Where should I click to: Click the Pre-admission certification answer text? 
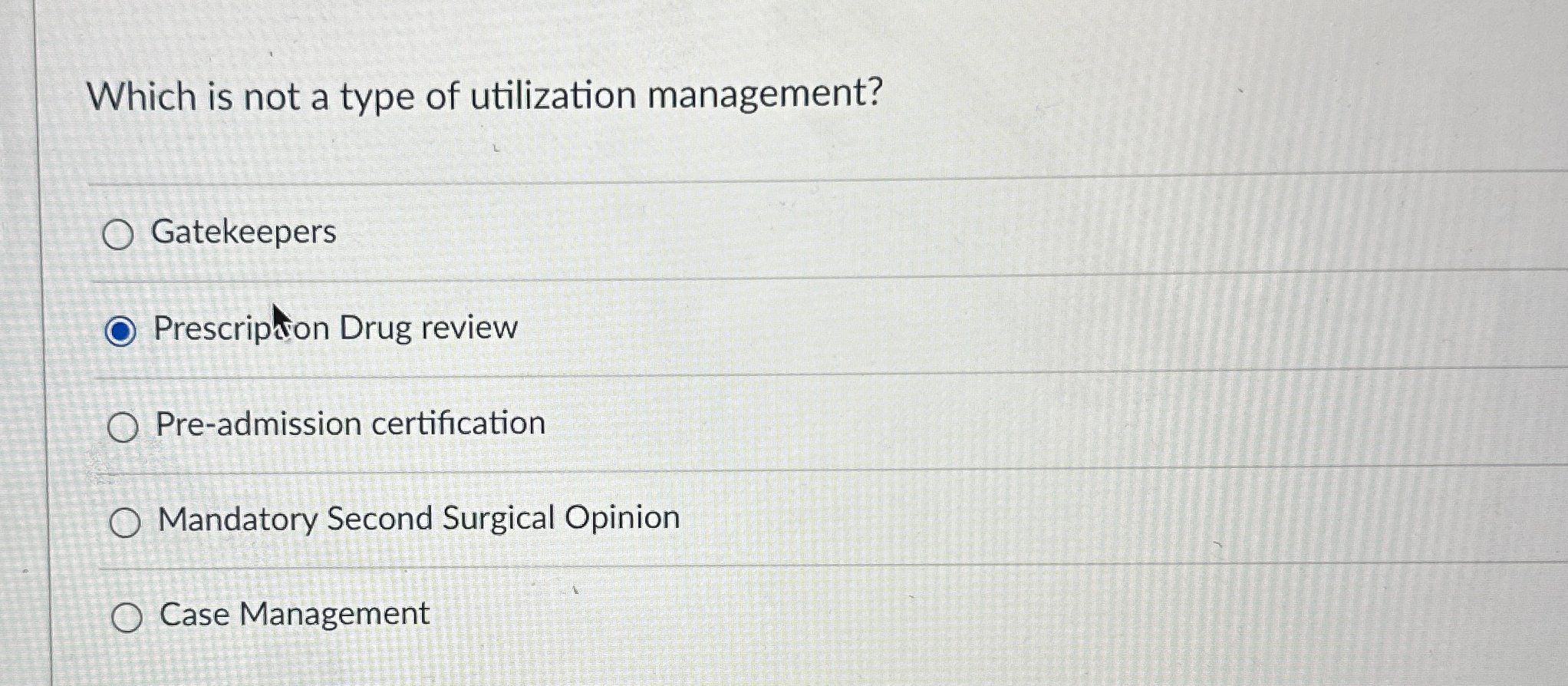pyautogui.click(x=349, y=424)
